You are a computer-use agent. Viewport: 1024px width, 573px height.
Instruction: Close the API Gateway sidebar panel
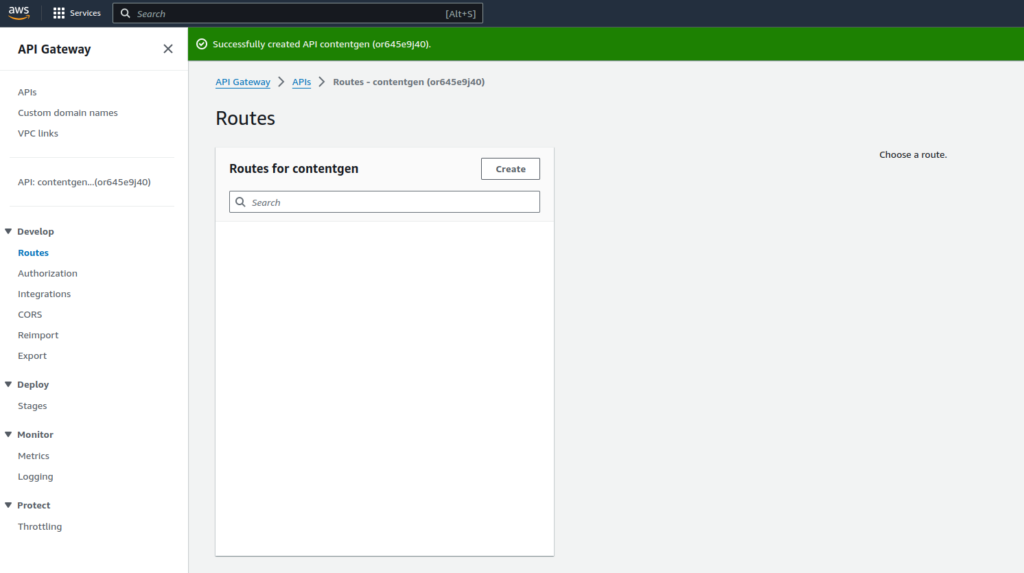(x=168, y=49)
